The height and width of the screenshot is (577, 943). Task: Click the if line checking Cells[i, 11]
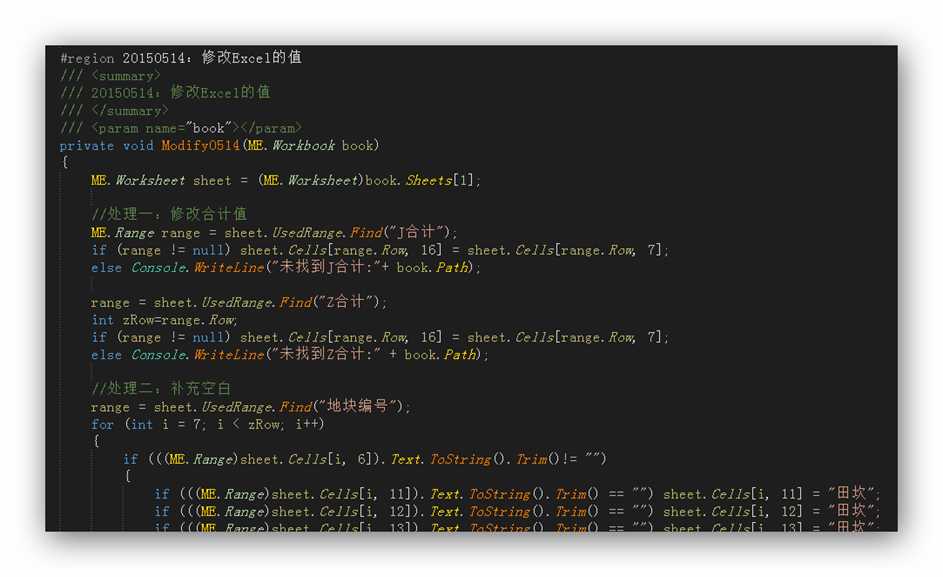pos(517,494)
